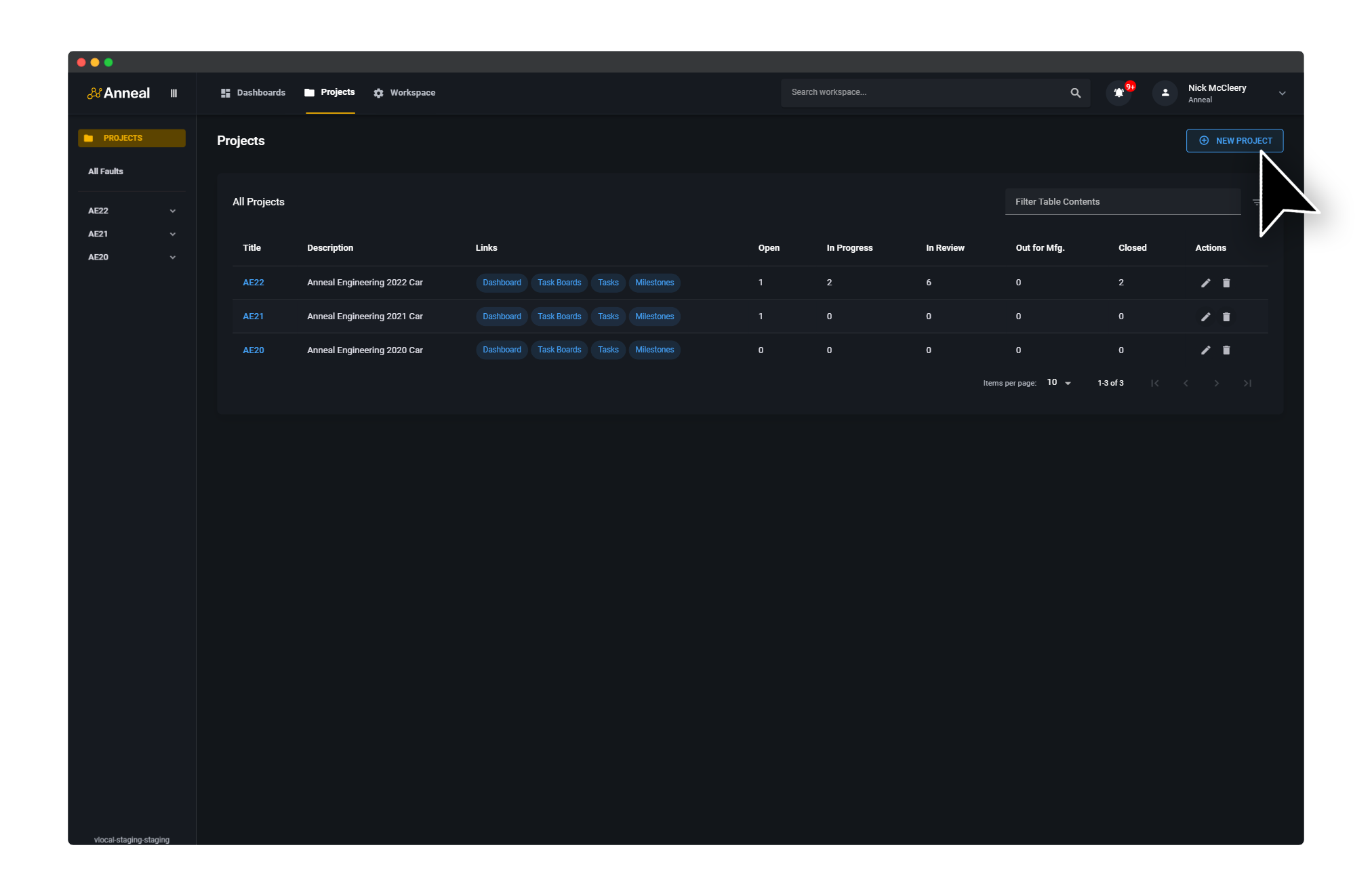1372x896 pixels.
Task: Expand the AE22 project in the sidebar
Action: tap(173, 211)
